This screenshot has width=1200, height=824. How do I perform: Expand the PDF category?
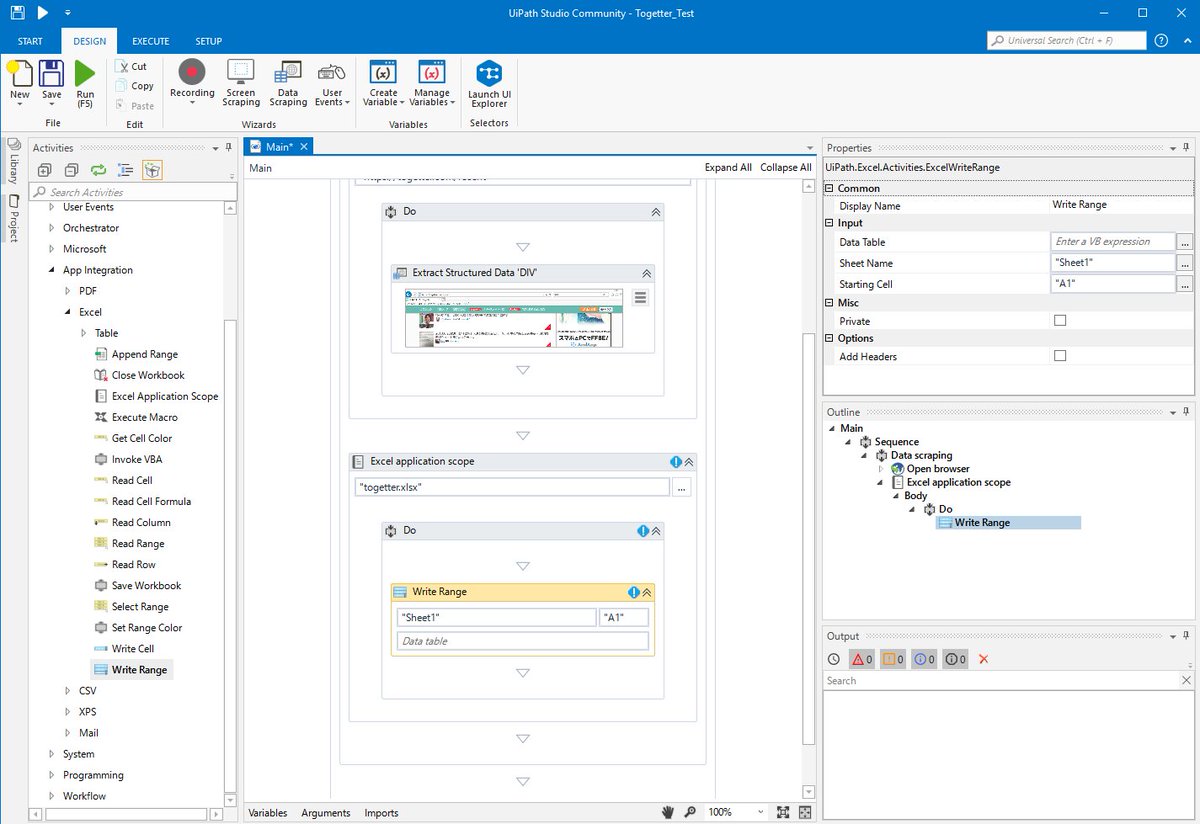click(x=68, y=291)
